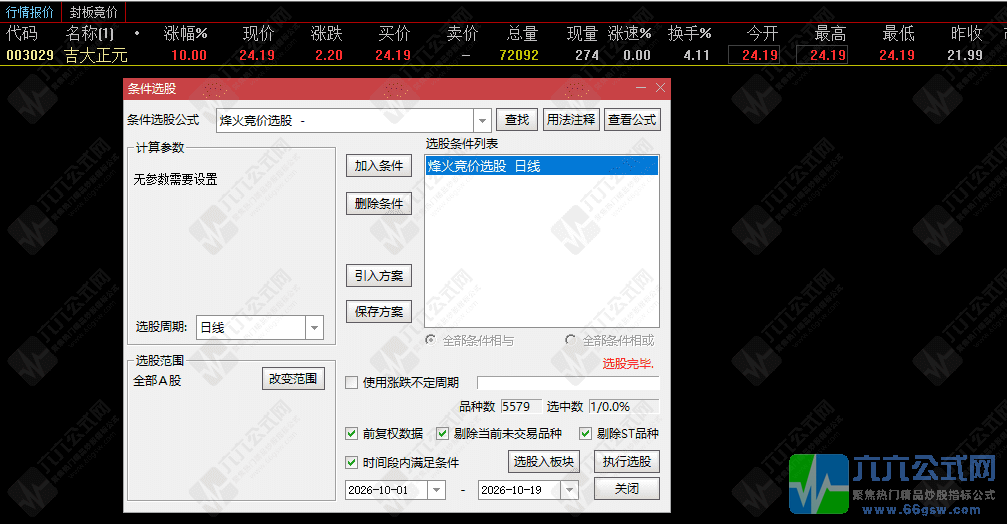Select the 全部条件相或 radio button

click(570, 340)
